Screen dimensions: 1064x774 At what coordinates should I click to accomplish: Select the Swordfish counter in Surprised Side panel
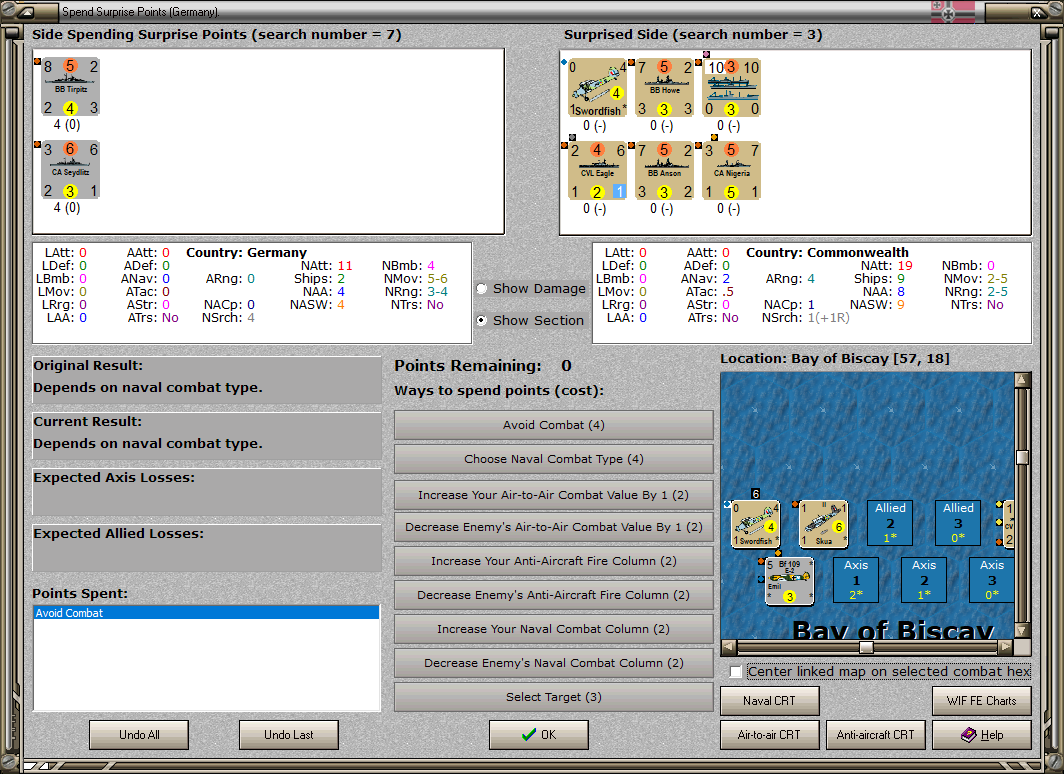pyautogui.click(x=597, y=88)
